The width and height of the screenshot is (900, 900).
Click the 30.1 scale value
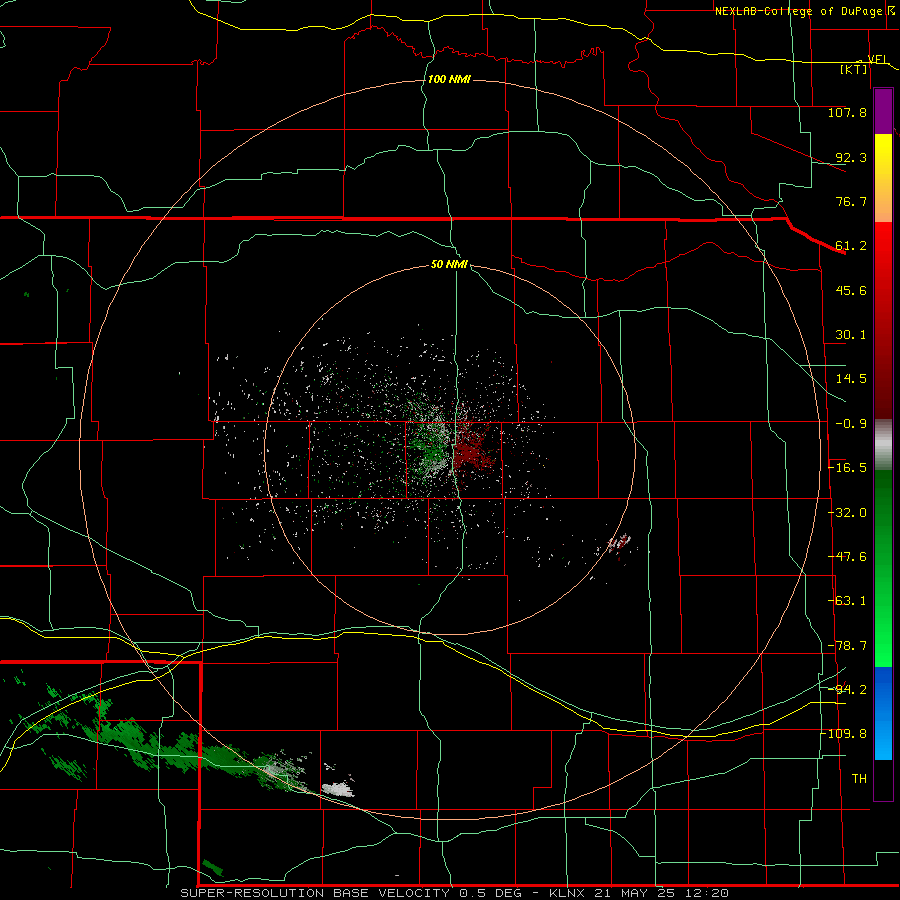pos(851,335)
